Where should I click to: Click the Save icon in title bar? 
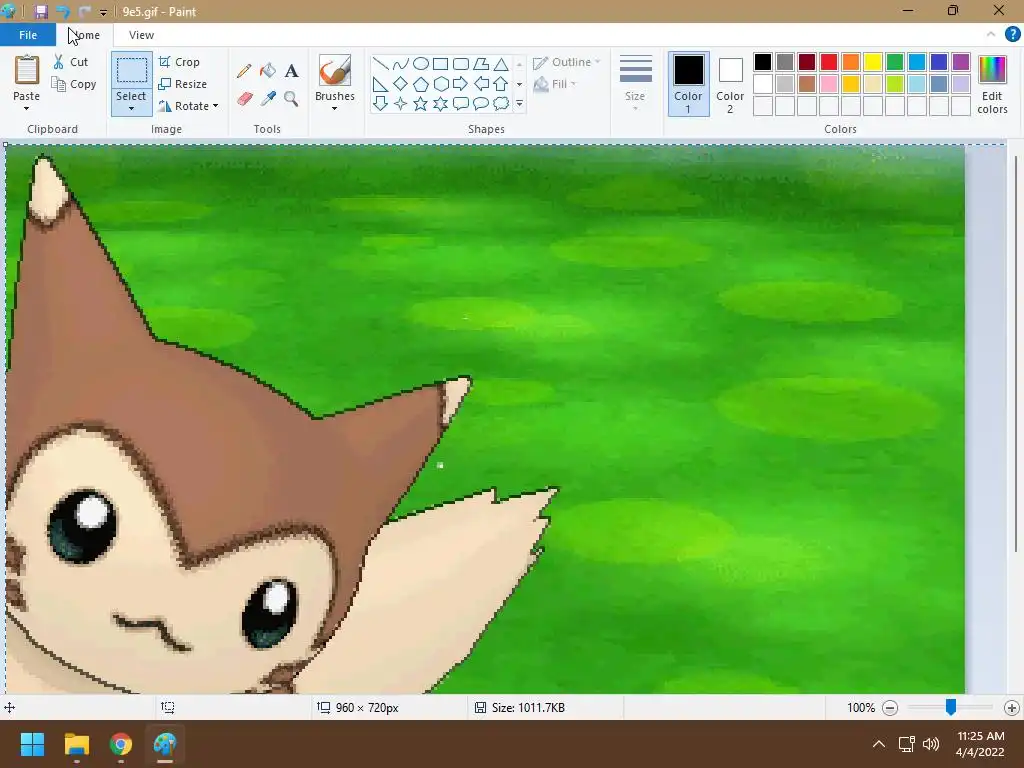(x=40, y=11)
